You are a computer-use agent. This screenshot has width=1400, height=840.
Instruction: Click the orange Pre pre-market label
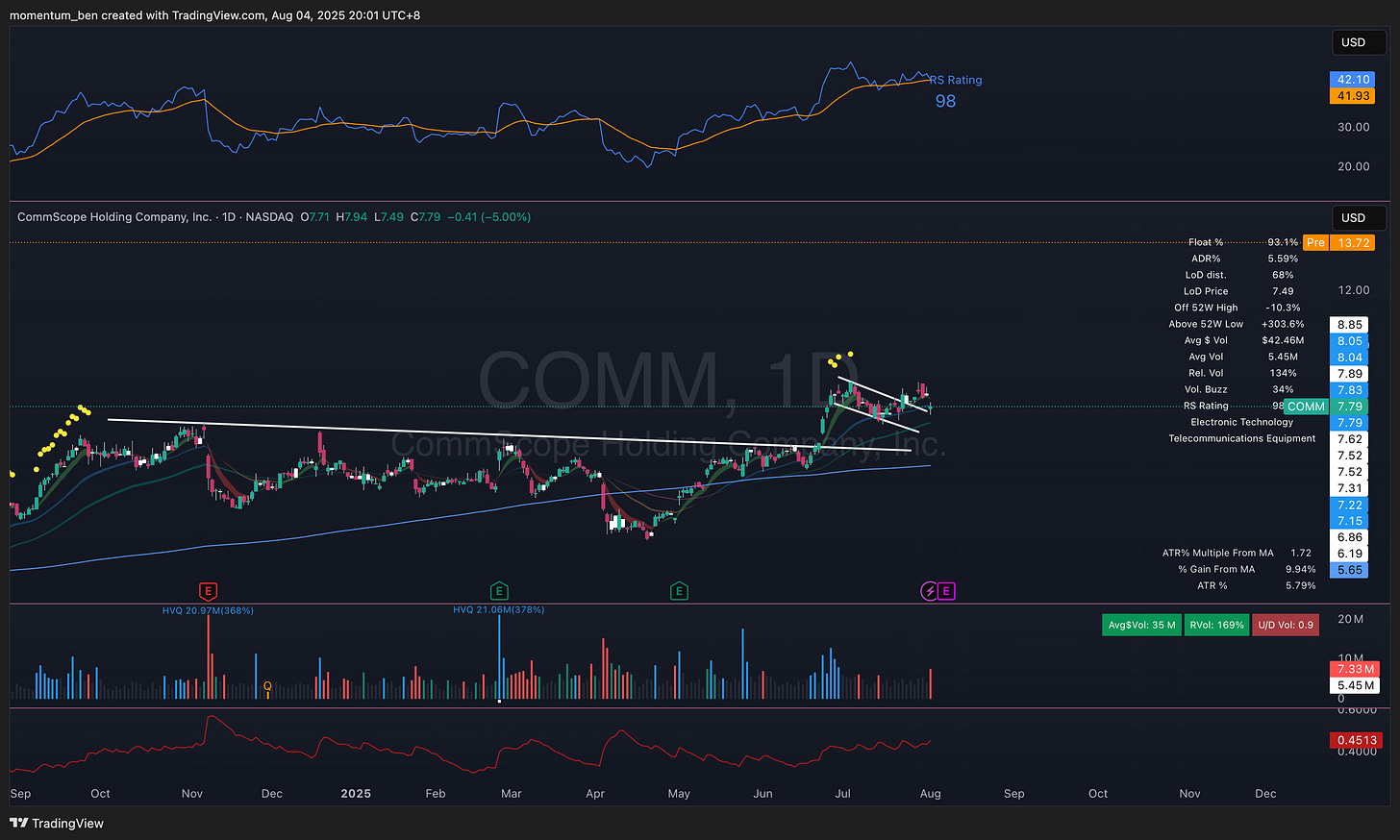(x=1315, y=242)
